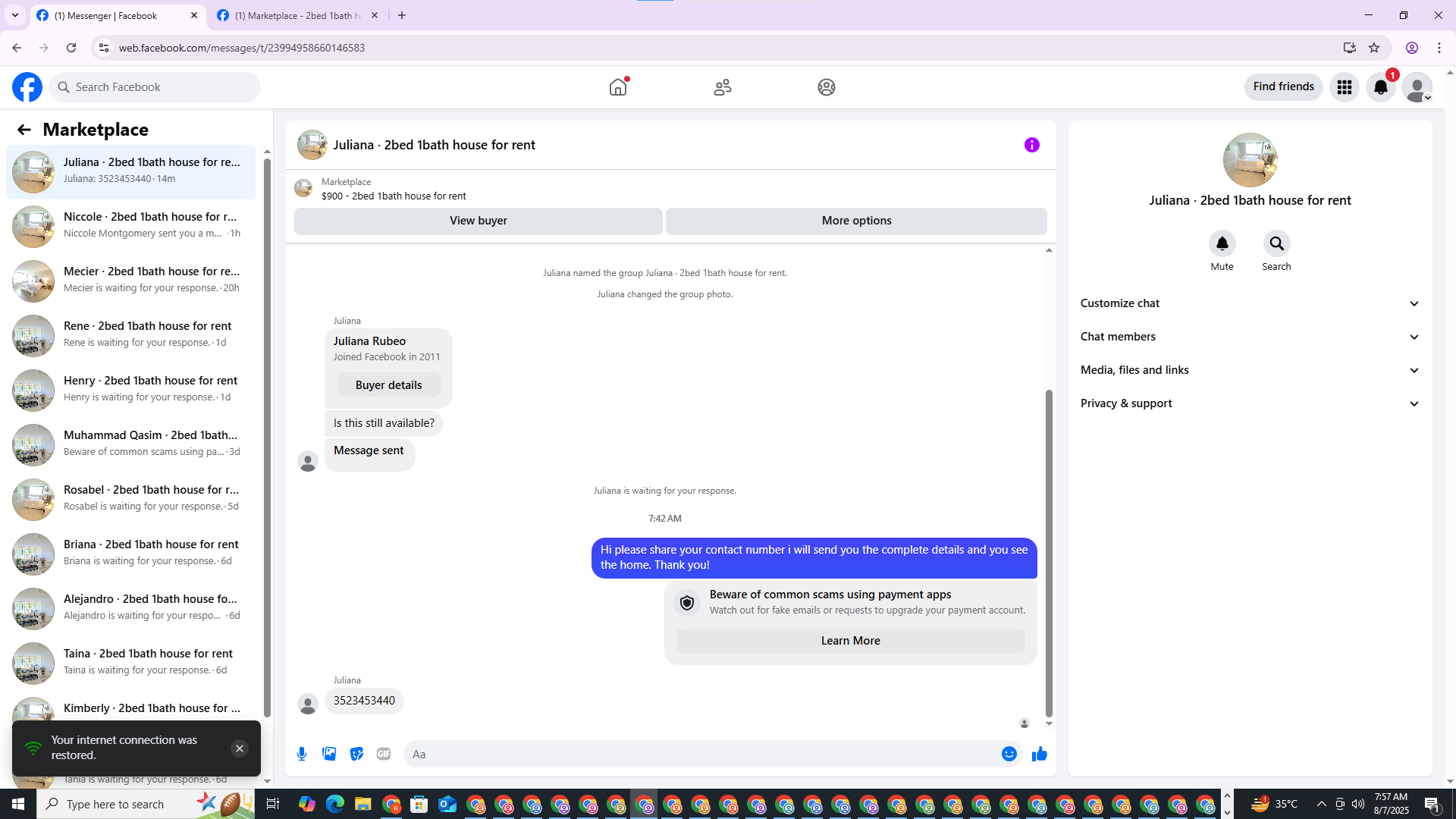Open Facebook home logo

(x=27, y=87)
